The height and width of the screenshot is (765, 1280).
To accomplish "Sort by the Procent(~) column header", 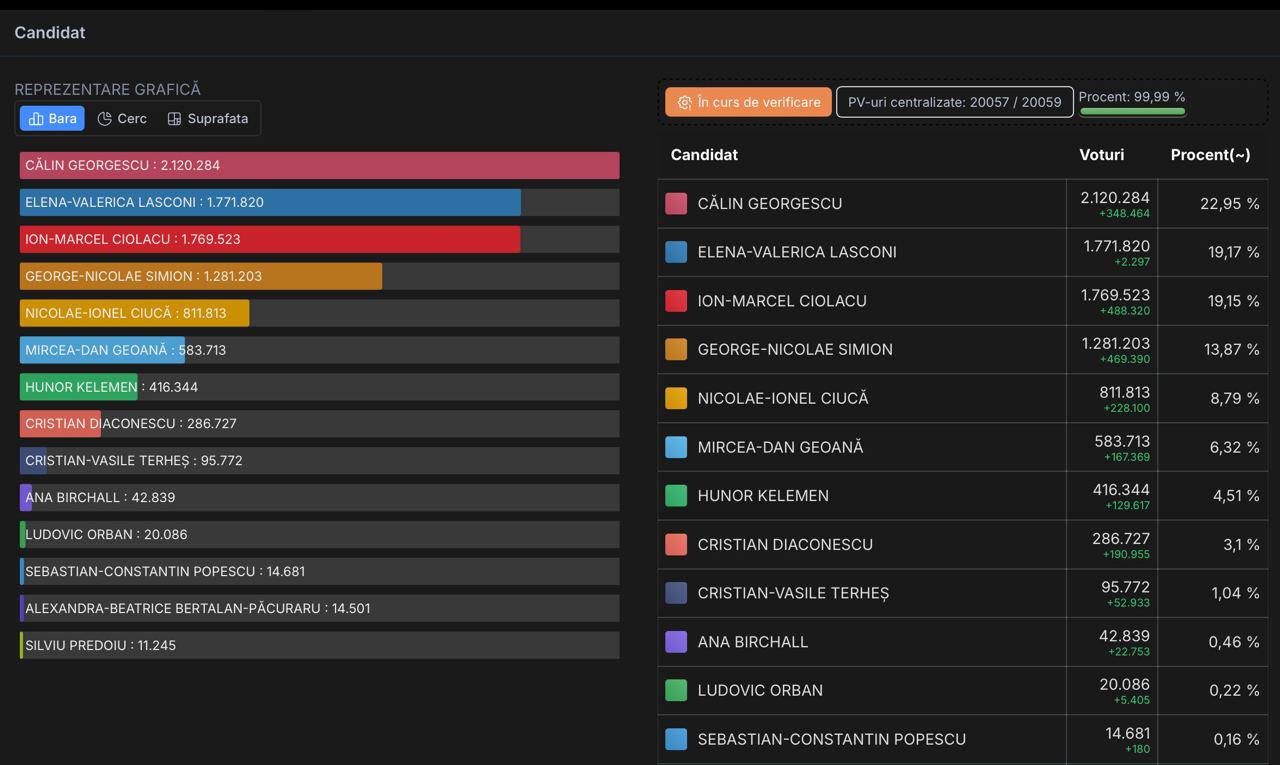I will tap(1210, 155).
